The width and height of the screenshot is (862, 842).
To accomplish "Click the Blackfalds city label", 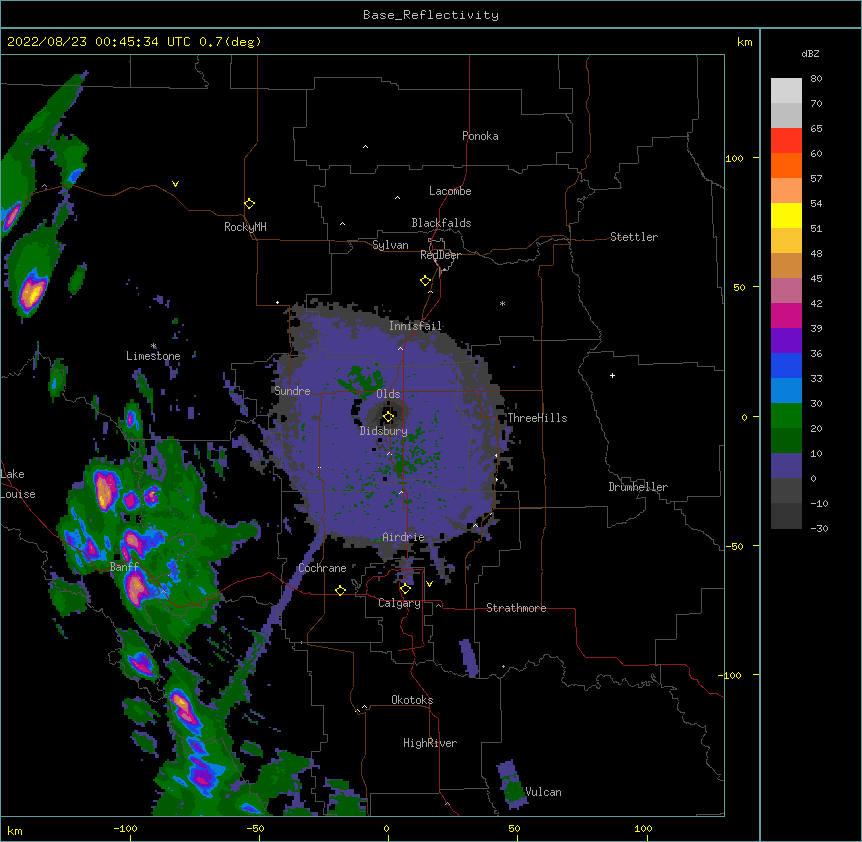I will tap(441, 223).
